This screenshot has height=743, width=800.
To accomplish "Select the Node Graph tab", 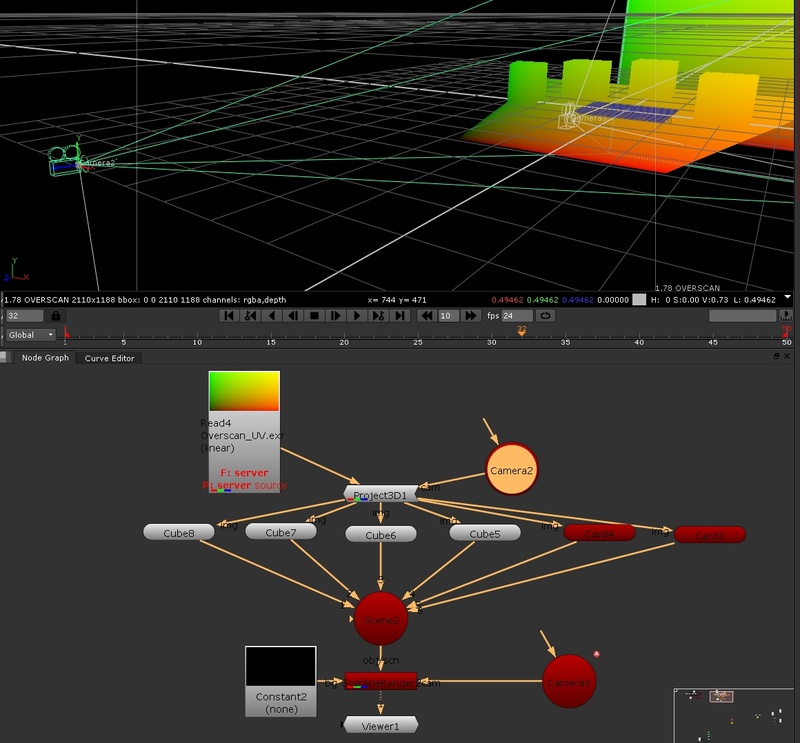I will point(45,358).
